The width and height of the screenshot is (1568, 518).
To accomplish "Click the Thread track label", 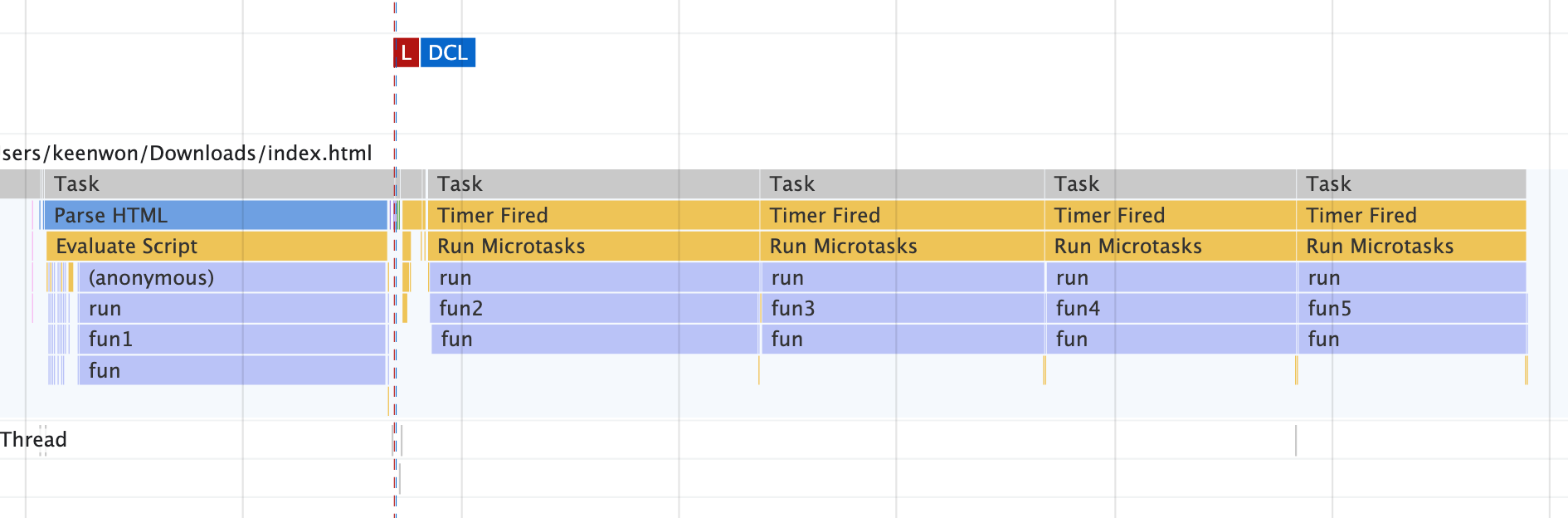I will click(33, 439).
